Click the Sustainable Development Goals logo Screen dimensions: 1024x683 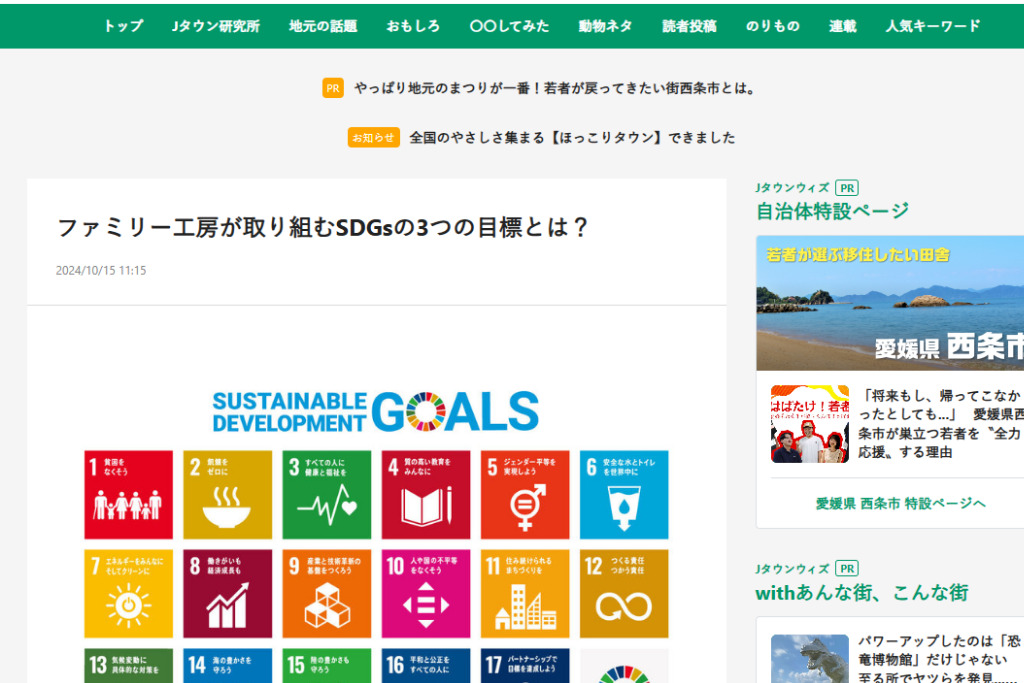point(376,411)
